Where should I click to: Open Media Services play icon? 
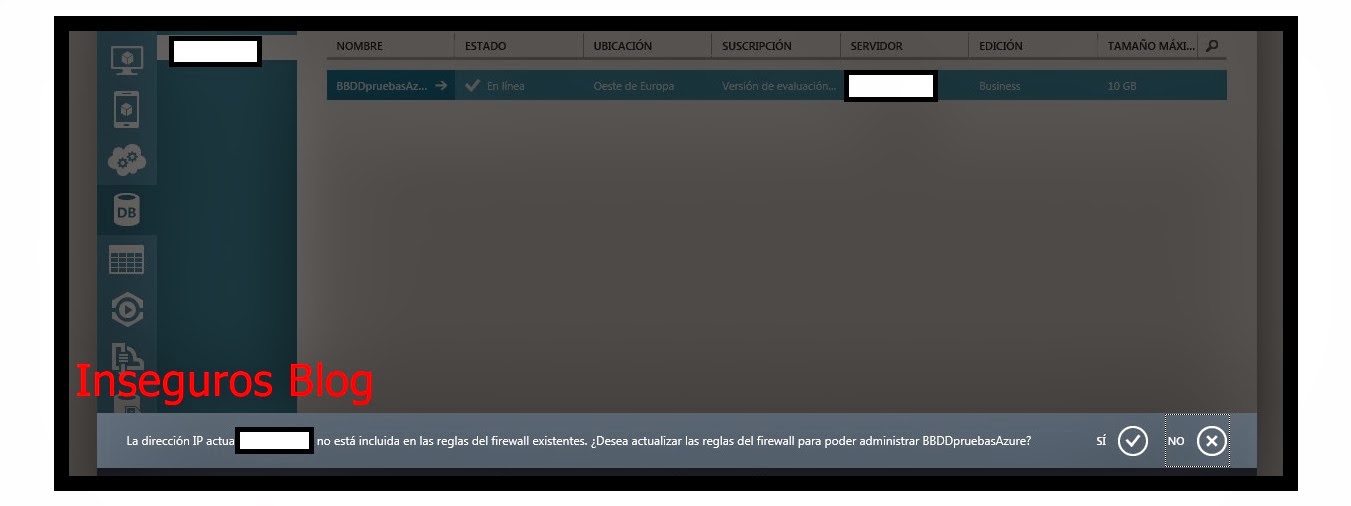tap(127, 310)
